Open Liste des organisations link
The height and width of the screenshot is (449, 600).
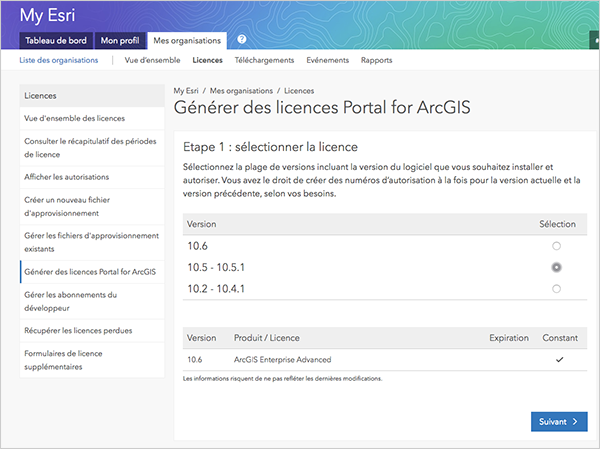click(60, 60)
